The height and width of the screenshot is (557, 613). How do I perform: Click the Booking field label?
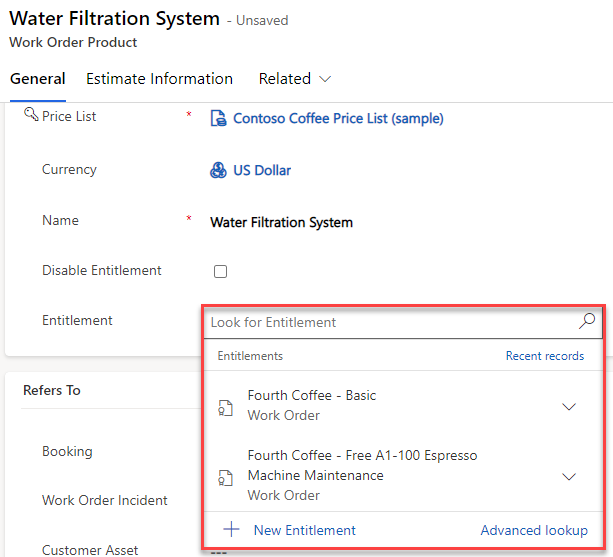click(67, 451)
